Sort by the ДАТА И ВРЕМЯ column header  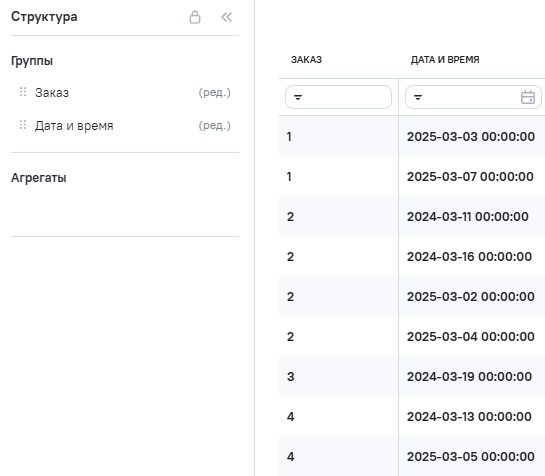(x=445, y=60)
